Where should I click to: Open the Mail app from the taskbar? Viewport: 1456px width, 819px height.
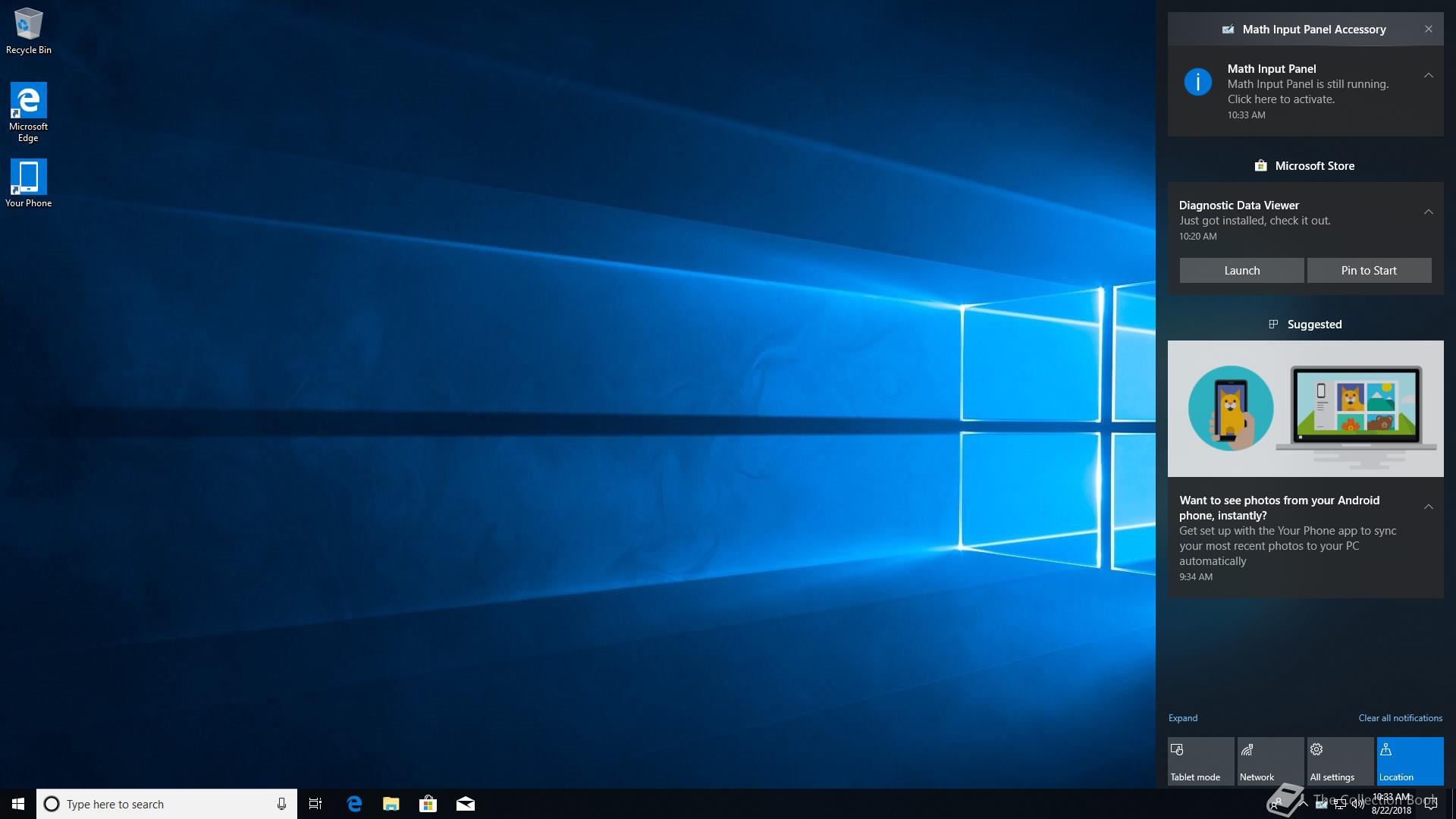[x=465, y=804]
